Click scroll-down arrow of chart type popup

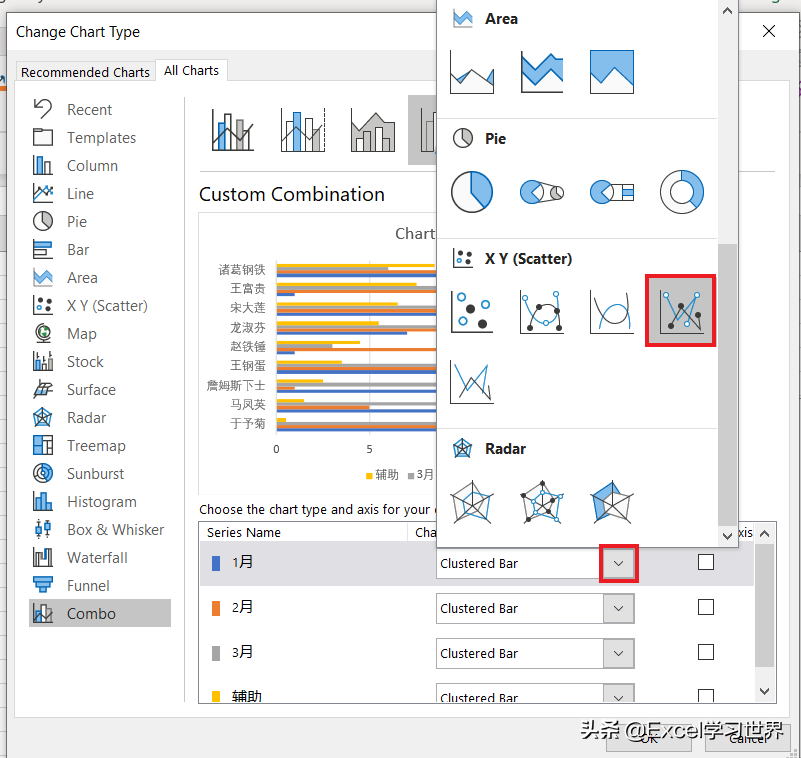point(727,536)
